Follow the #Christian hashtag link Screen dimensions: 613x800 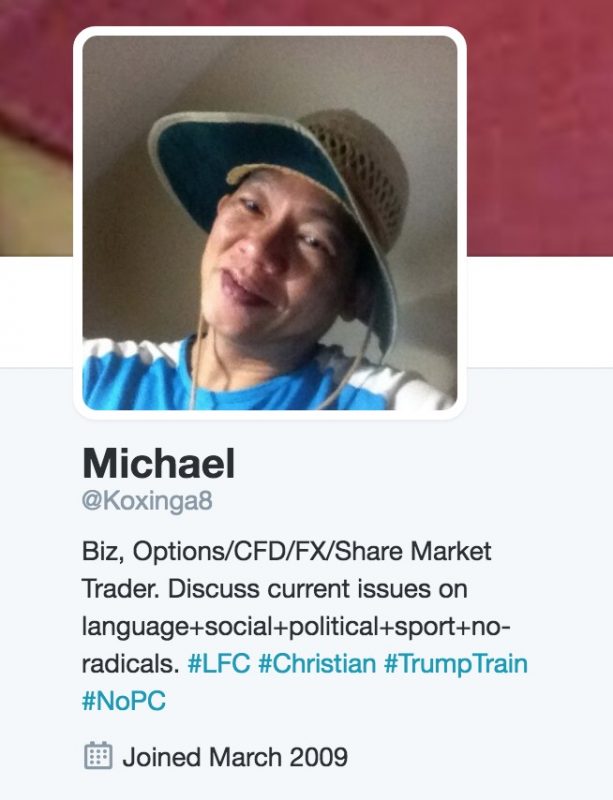(x=317, y=664)
